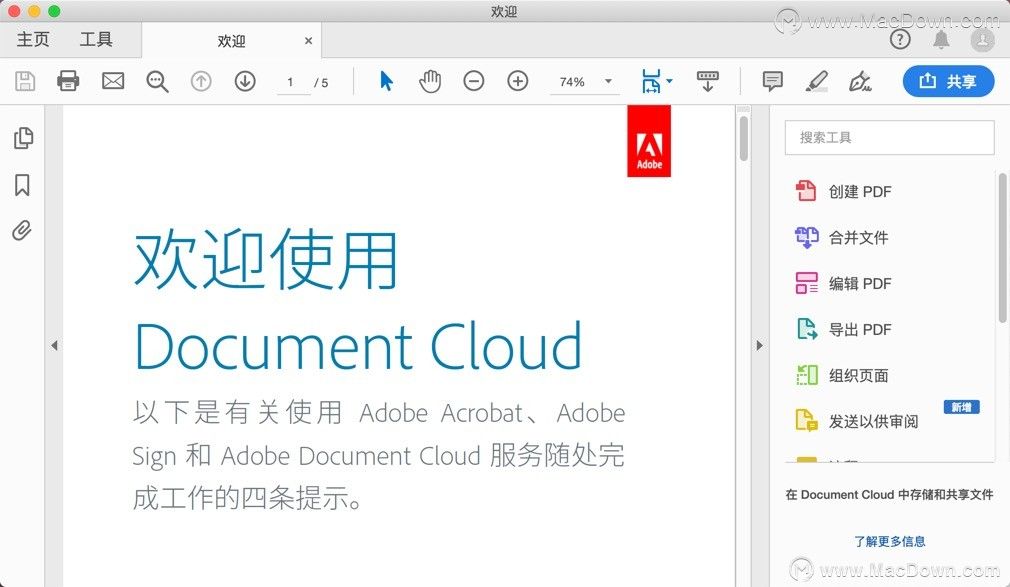
Task: Open the bookmarks panel
Action: coord(22,184)
